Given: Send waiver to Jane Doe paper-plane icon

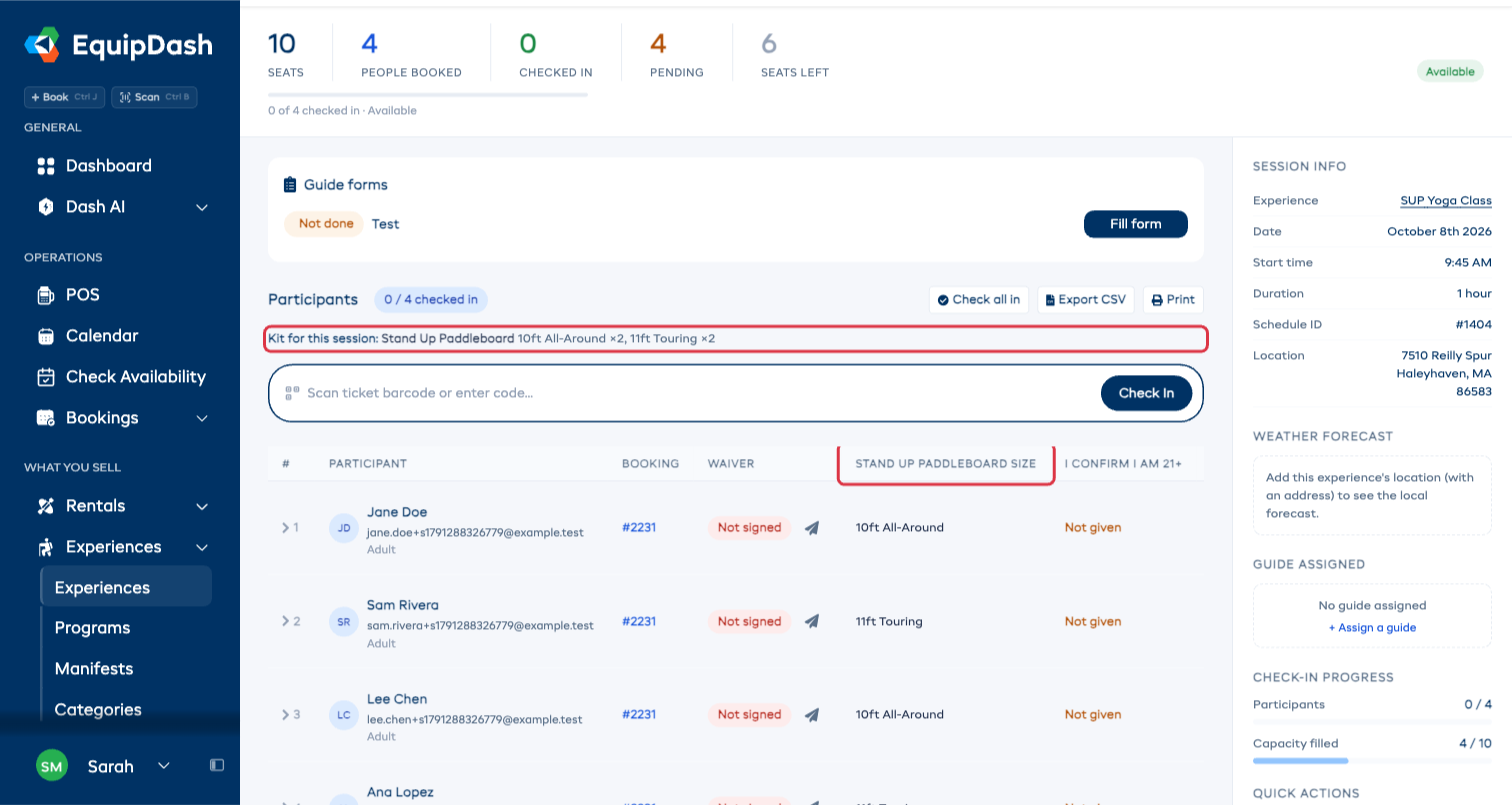Looking at the screenshot, I should coord(812,528).
